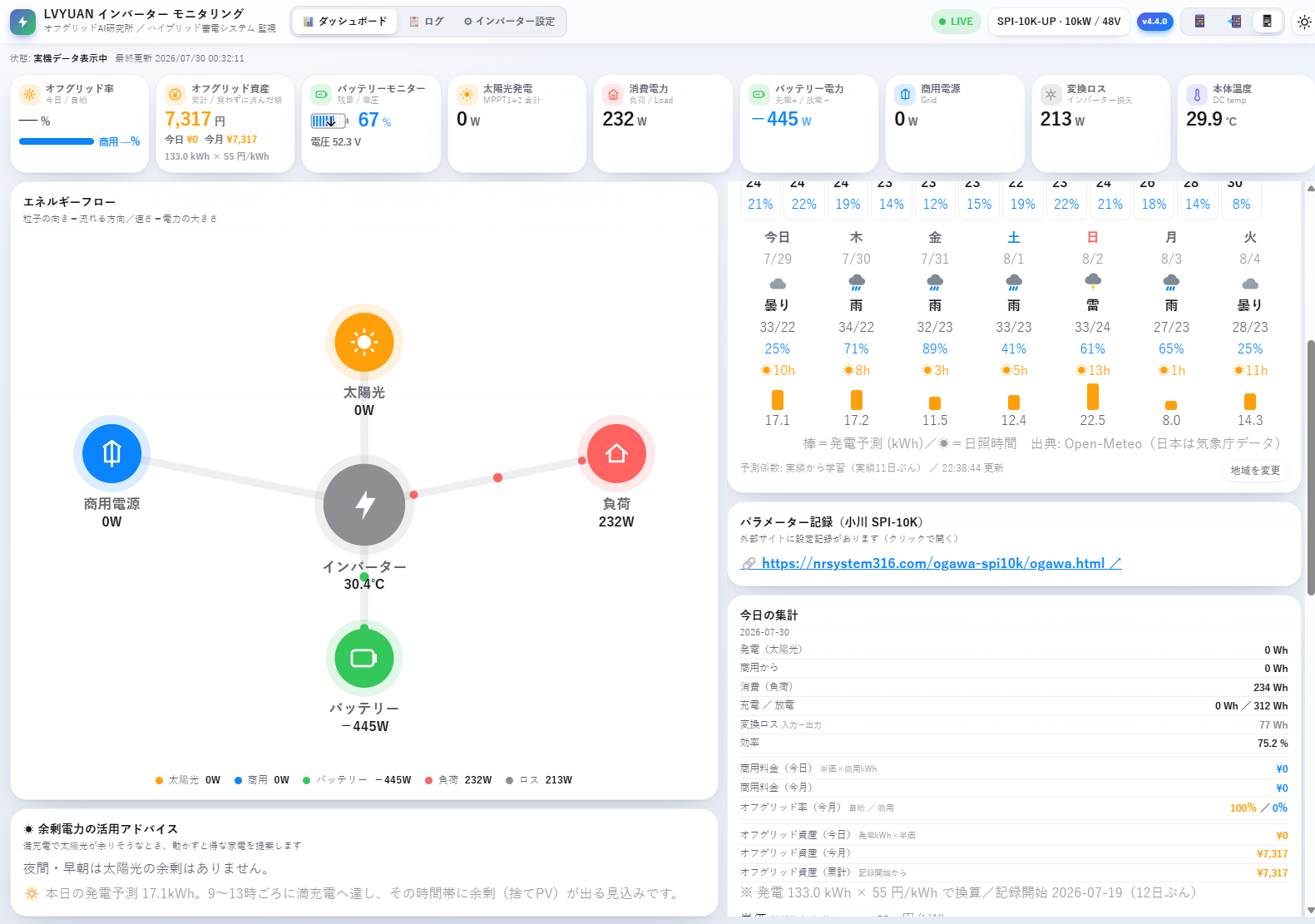Click the 67 % battery percentage value

point(374,121)
